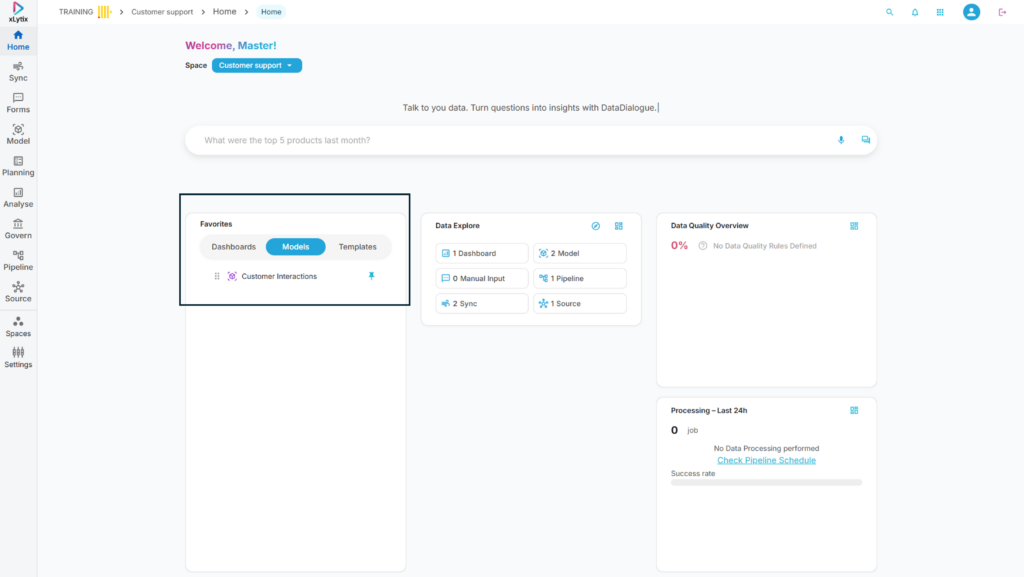Click the notification bell icon

(x=914, y=12)
